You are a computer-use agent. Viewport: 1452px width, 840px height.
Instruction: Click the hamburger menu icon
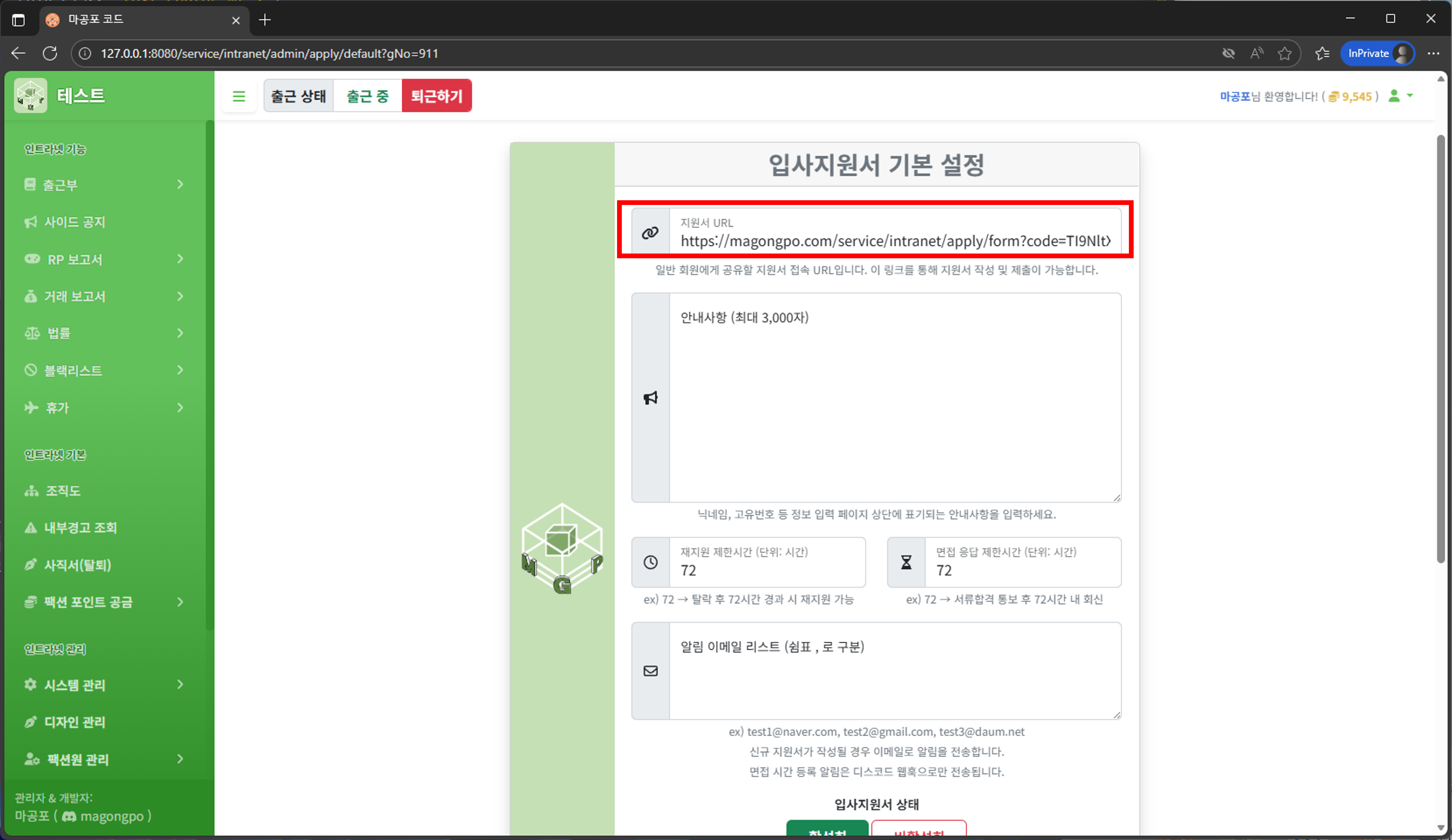[x=239, y=96]
